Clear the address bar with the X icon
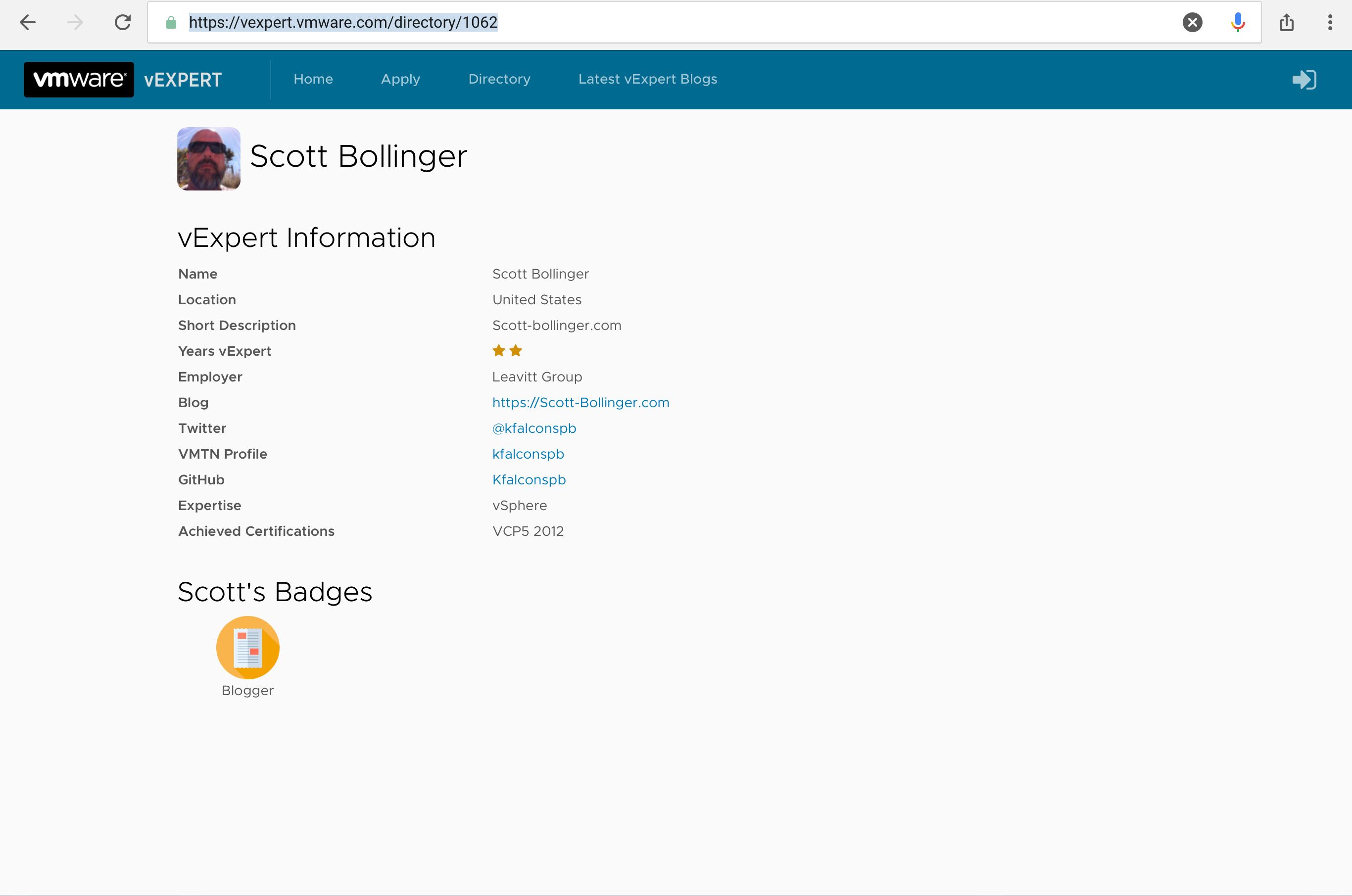 1192,22
